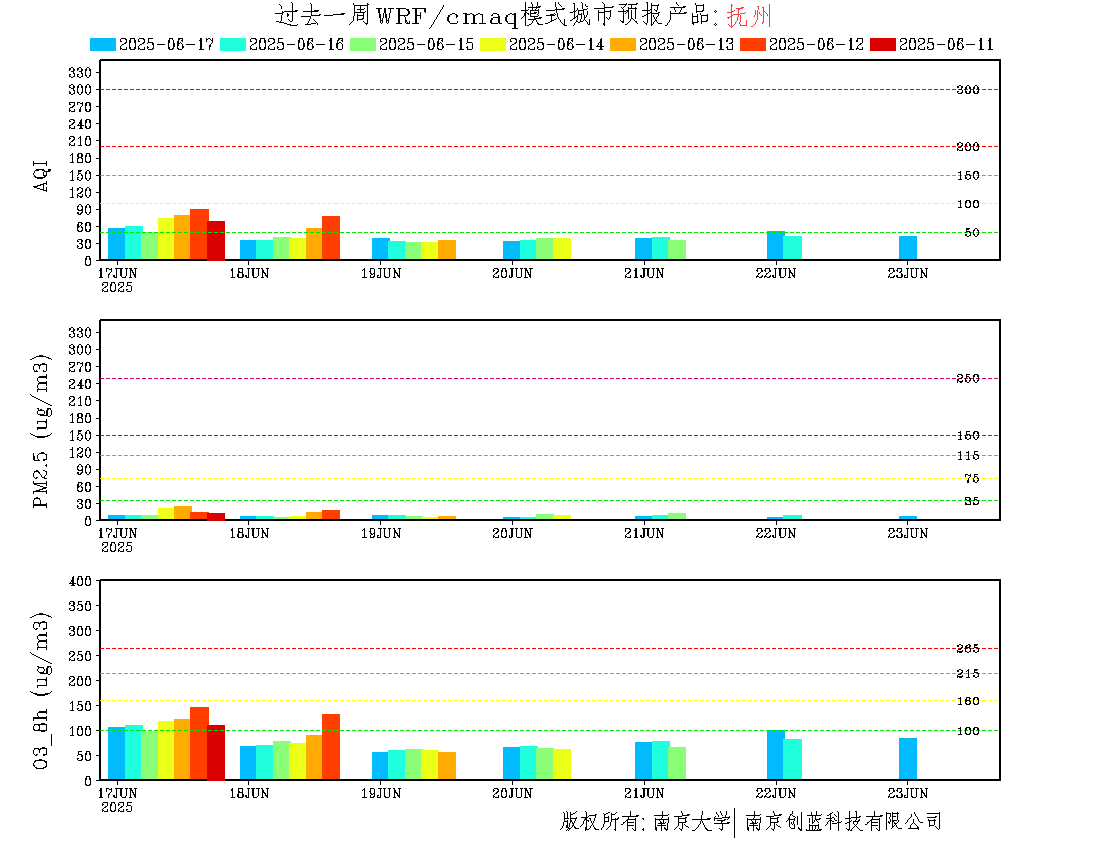This screenshot has height=850, width=1100.
Task: Click the blue AQI bar on 23JUN
Action: pyautogui.click(x=908, y=248)
